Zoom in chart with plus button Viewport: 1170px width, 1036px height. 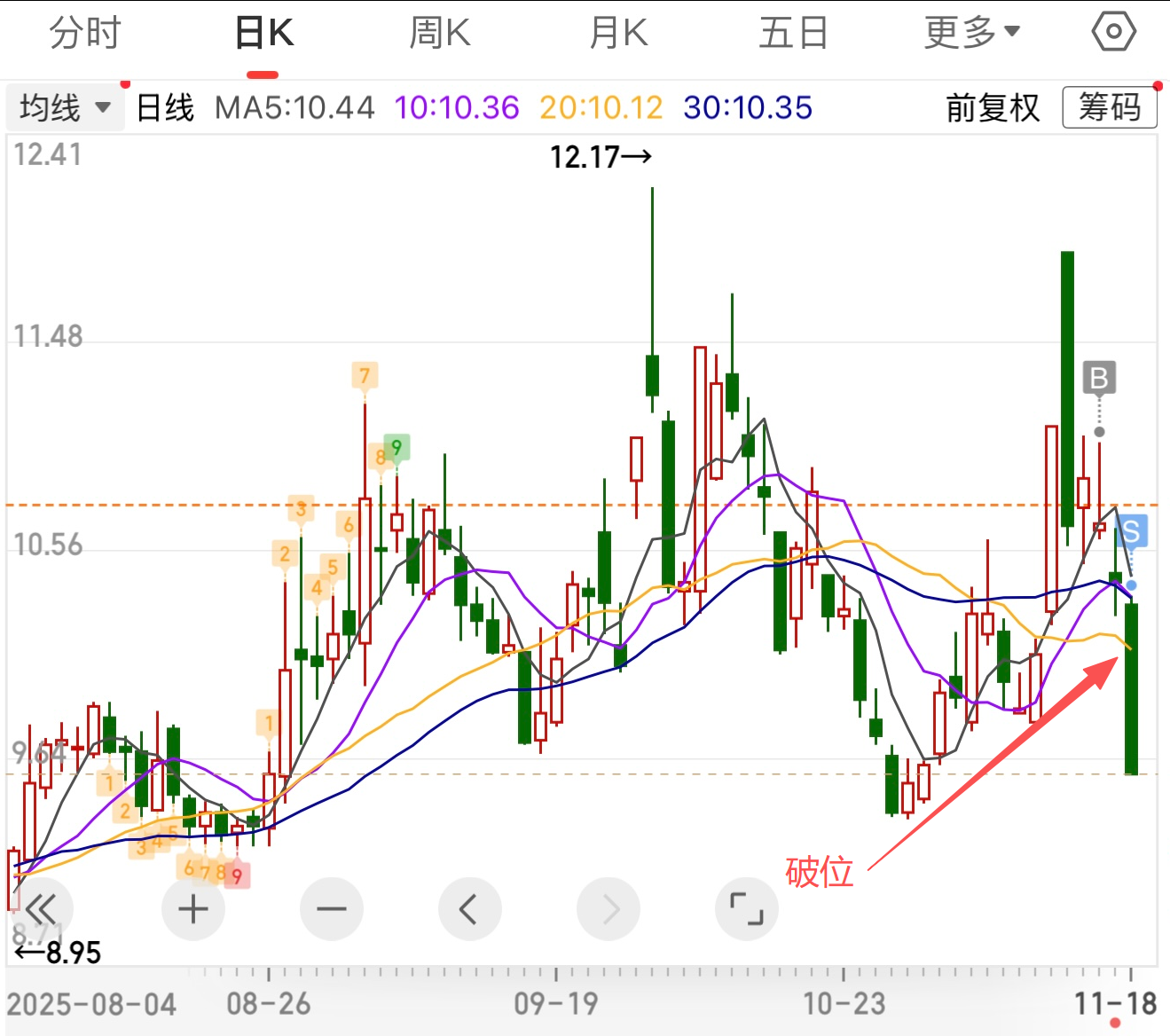tap(193, 909)
